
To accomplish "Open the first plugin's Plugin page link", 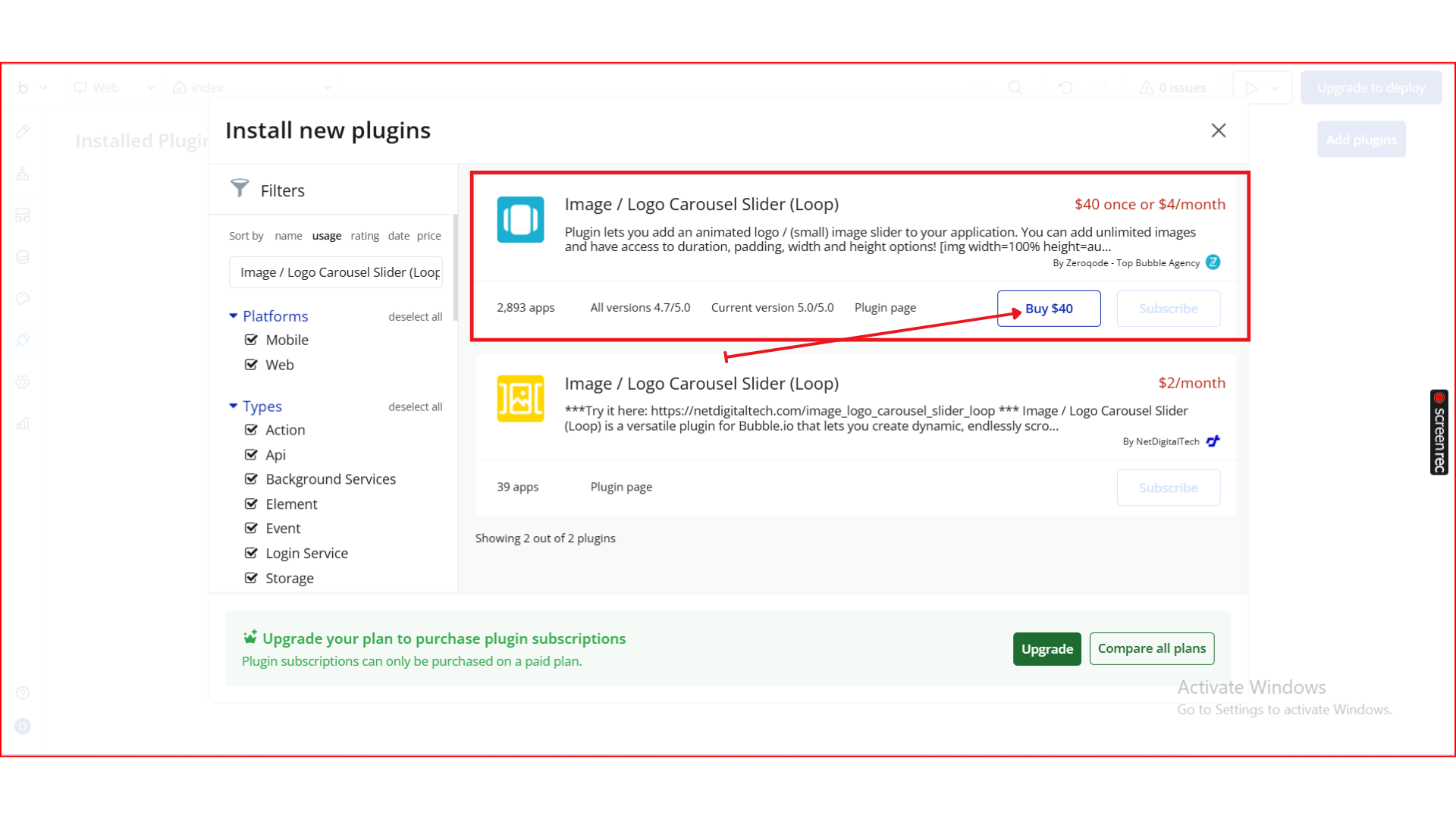I will coord(885,308).
